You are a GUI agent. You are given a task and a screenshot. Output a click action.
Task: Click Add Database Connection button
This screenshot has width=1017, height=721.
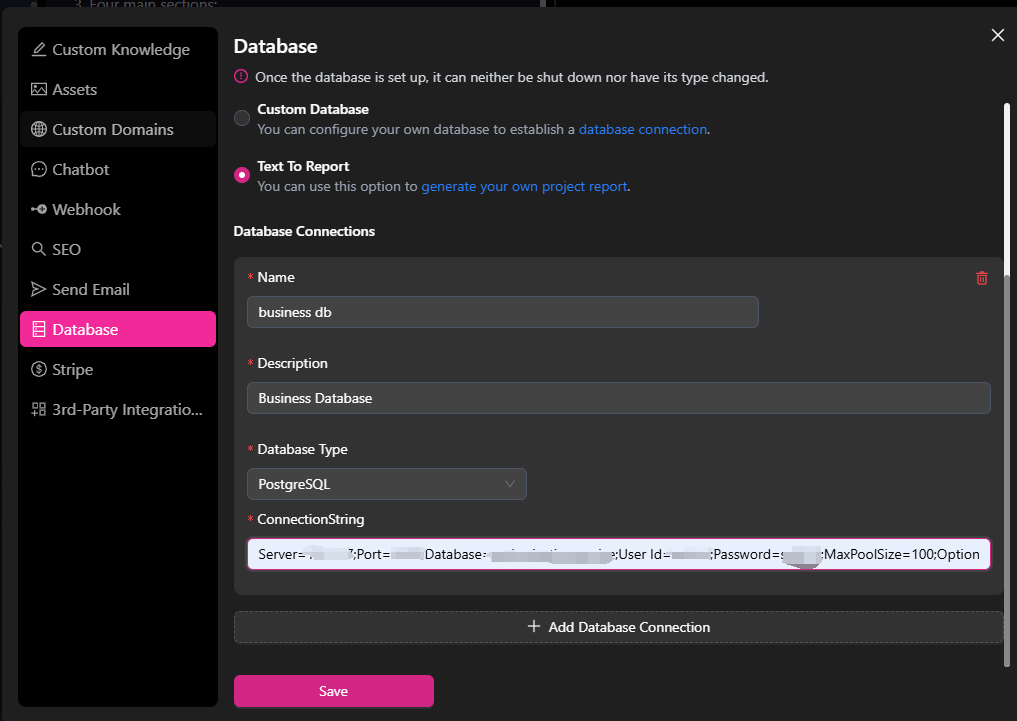click(x=619, y=627)
